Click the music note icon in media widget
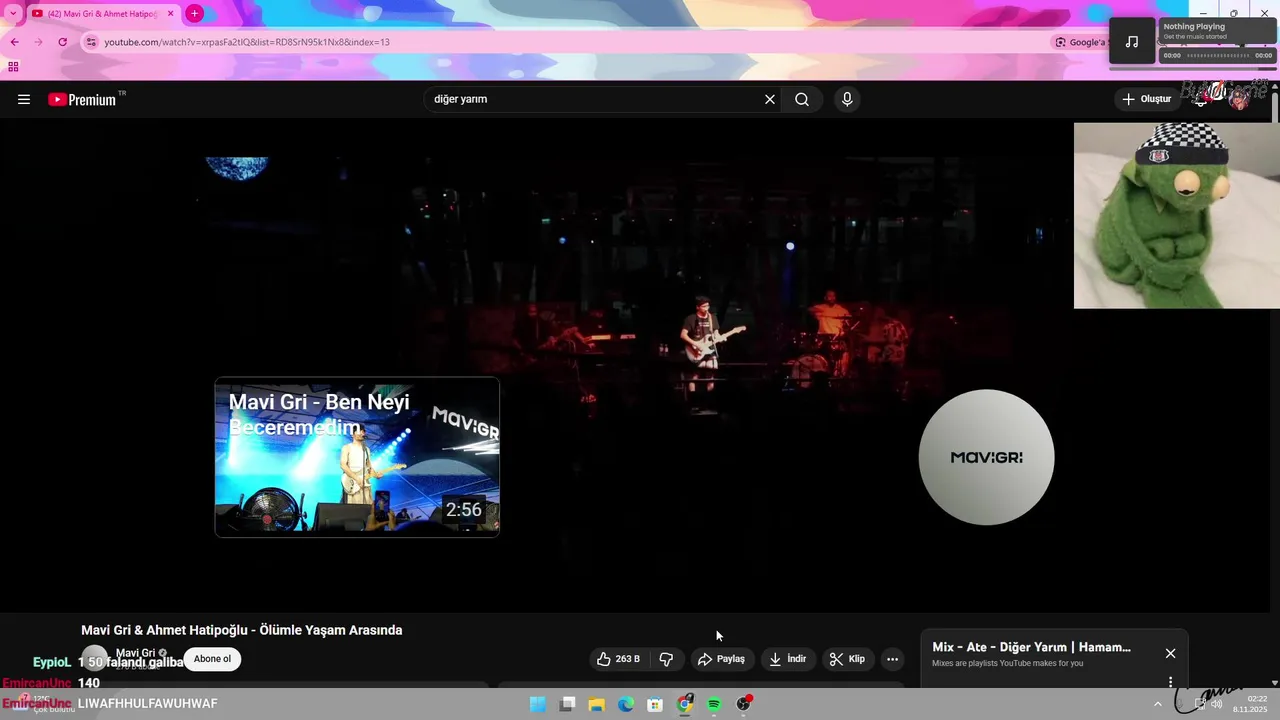The height and width of the screenshot is (720, 1280). point(1132,41)
